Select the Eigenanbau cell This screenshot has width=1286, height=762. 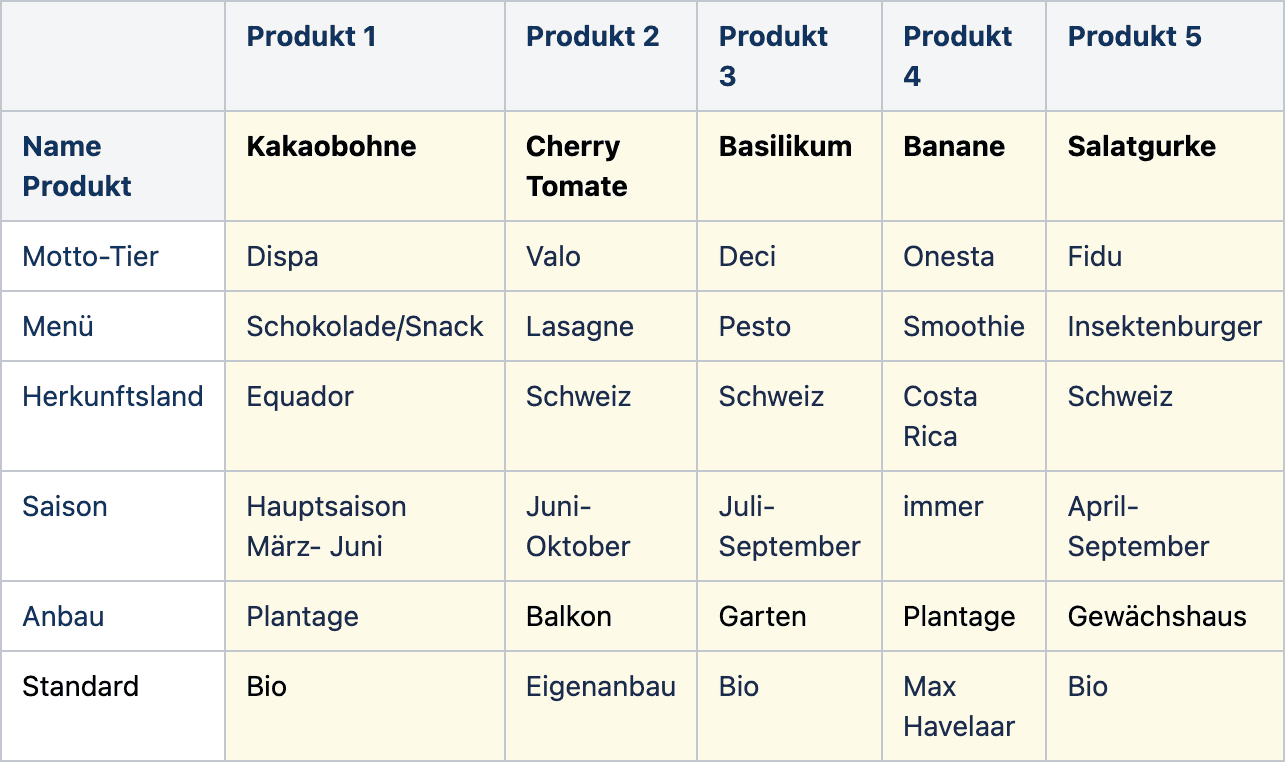pyautogui.click(x=601, y=706)
